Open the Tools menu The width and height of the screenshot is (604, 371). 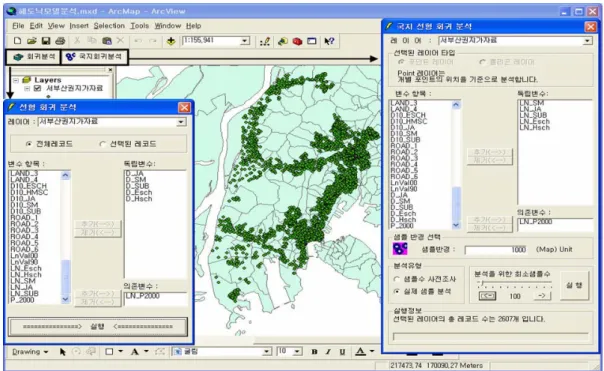[x=139, y=26]
